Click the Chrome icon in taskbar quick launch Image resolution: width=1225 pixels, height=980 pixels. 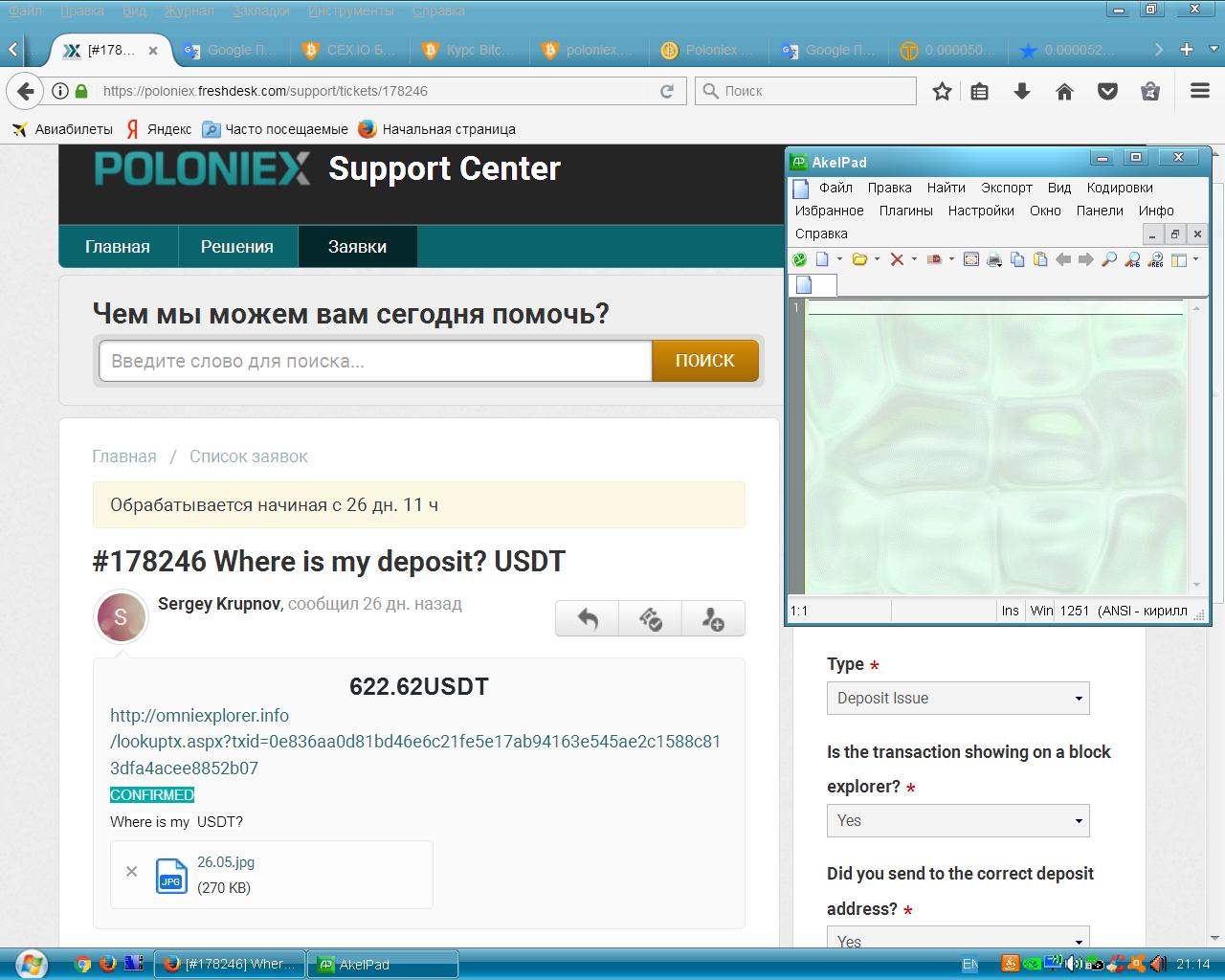click(x=83, y=964)
